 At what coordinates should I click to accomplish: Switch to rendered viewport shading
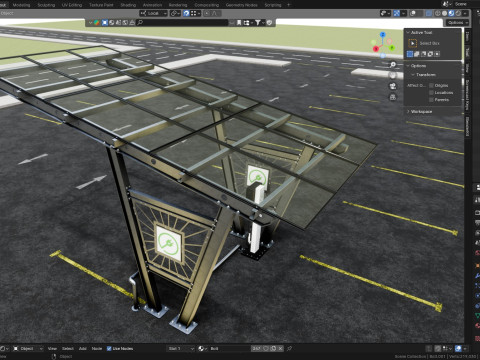pos(458,13)
